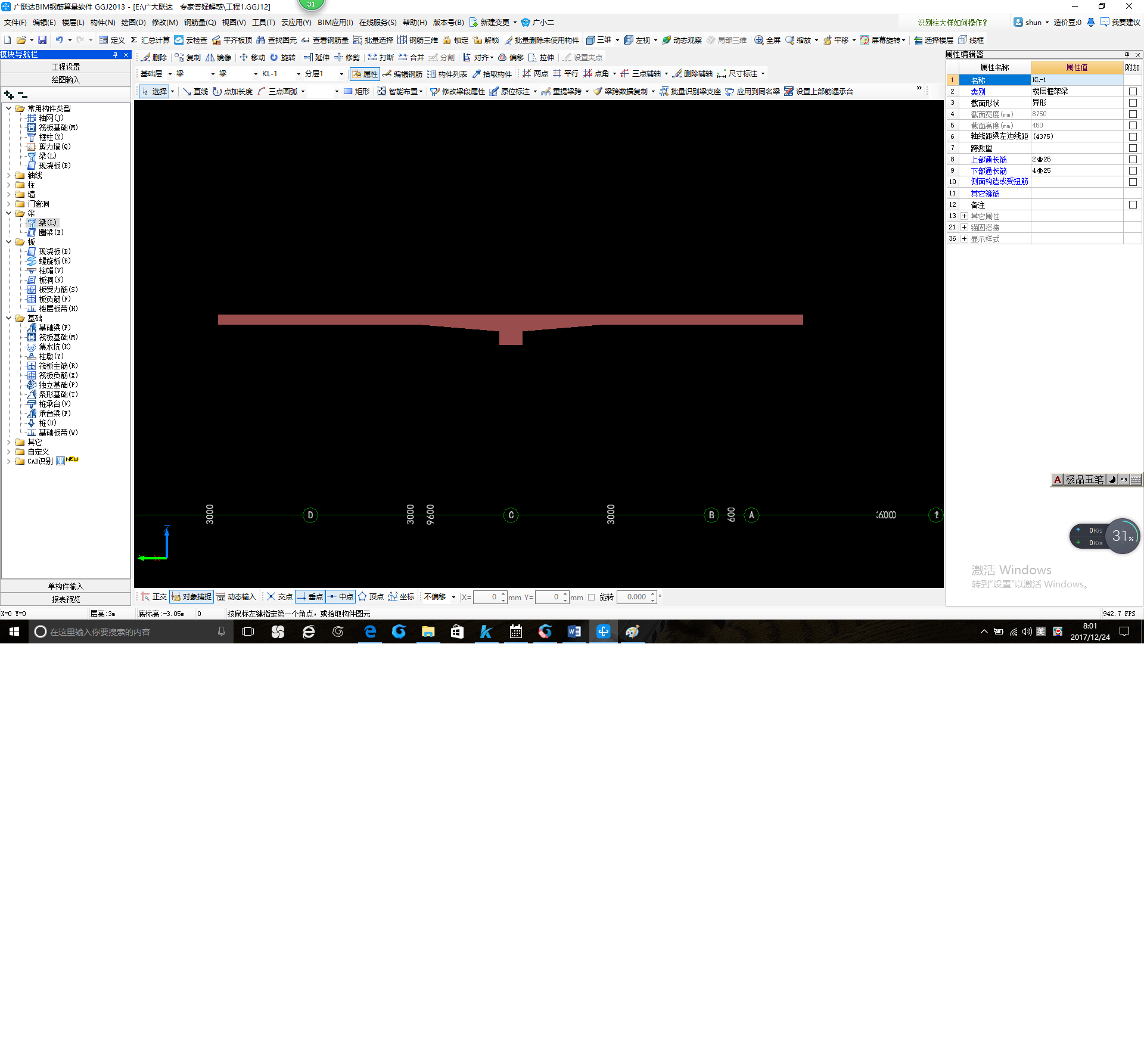The width and height of the screenshot is (1144, 1064).
Task: Open the 钢筋量(Q) menu
Action: 200,23
